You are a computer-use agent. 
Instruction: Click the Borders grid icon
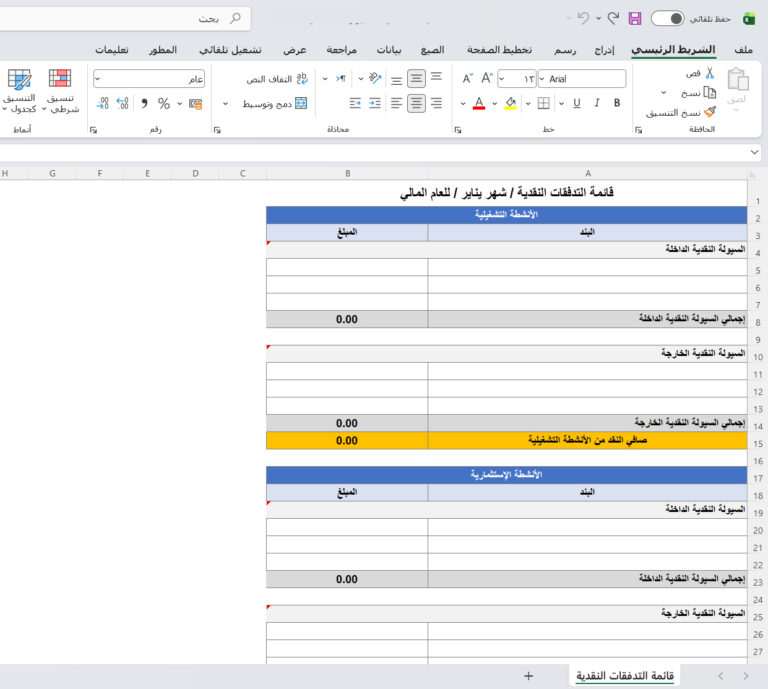[544, 103]
